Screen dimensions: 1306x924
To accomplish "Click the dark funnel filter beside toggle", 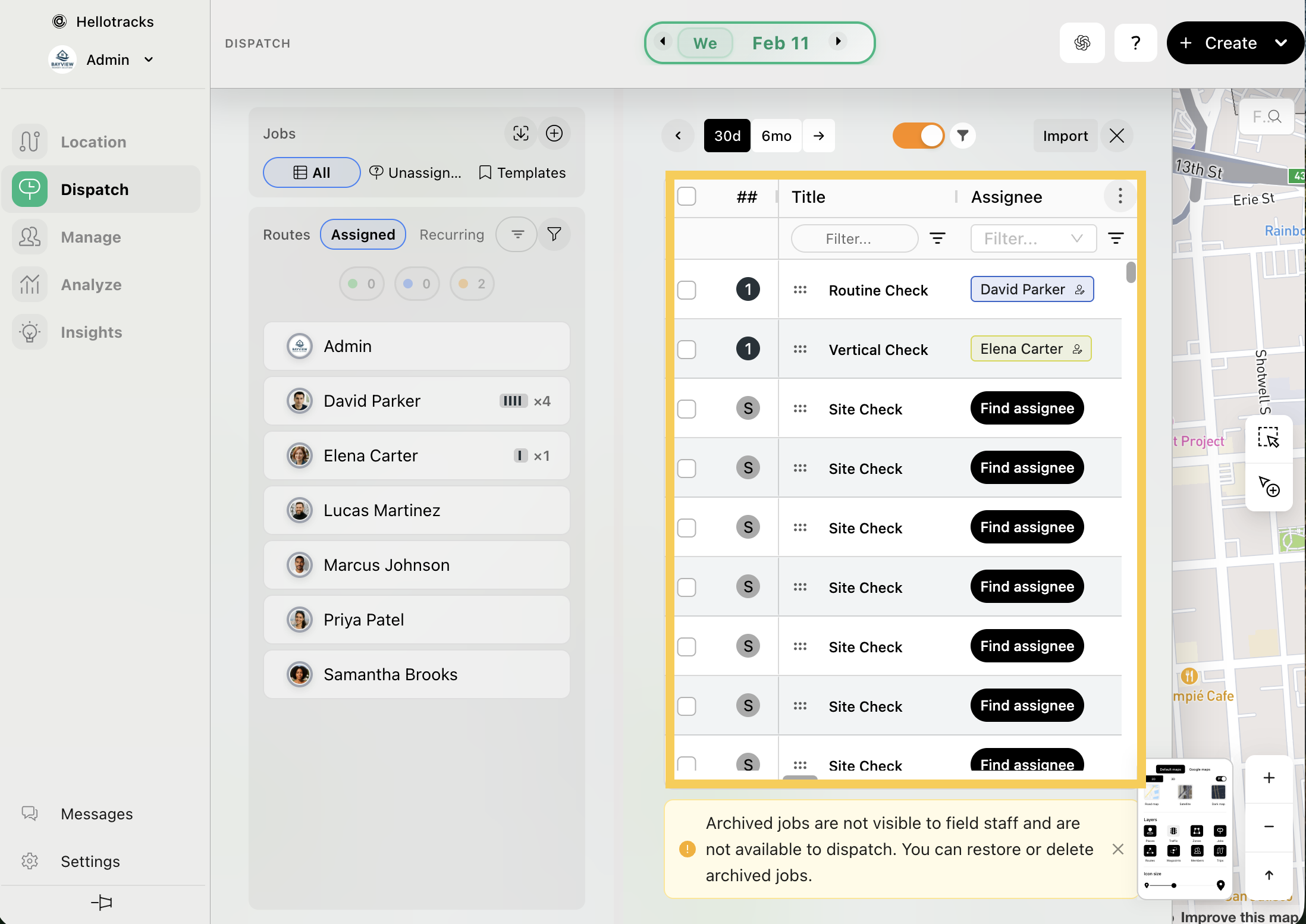I will (x=962, y=136).
